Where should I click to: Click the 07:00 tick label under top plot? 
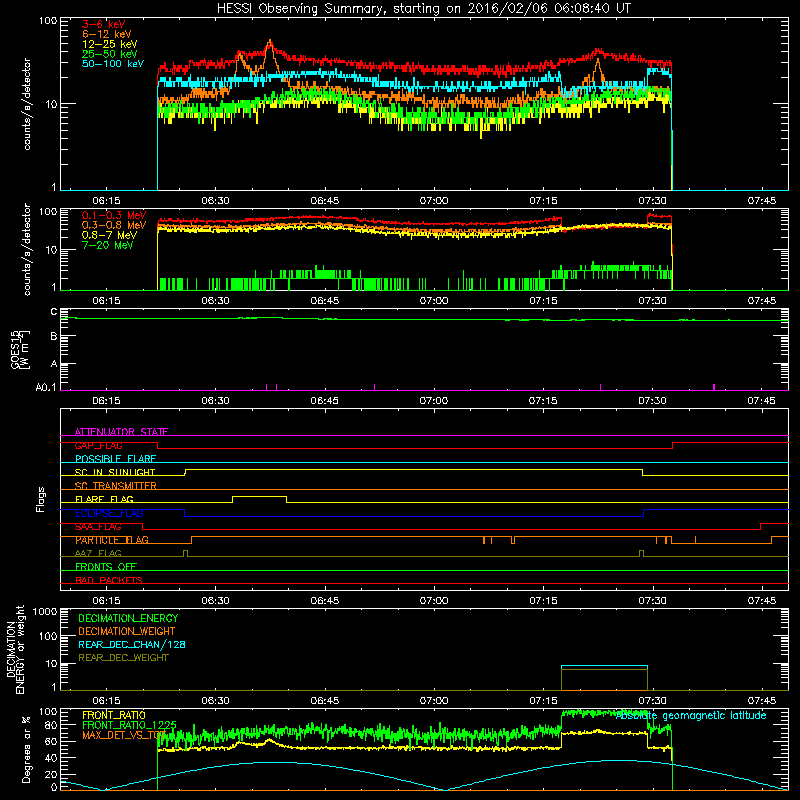pyautogui.click(x=434, y=201)
